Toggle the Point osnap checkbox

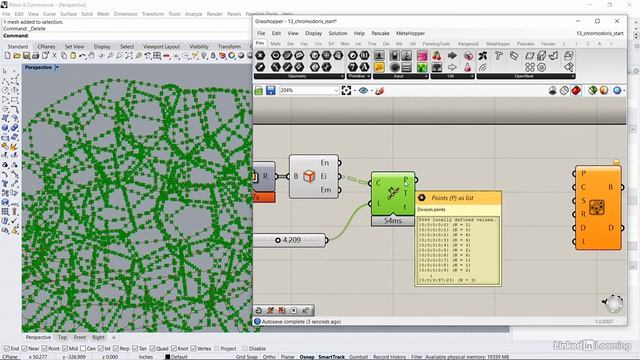(44, 349)
